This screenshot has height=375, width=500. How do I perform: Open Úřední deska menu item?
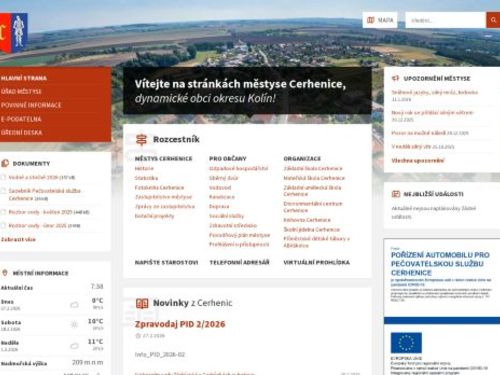click(21, 133)
